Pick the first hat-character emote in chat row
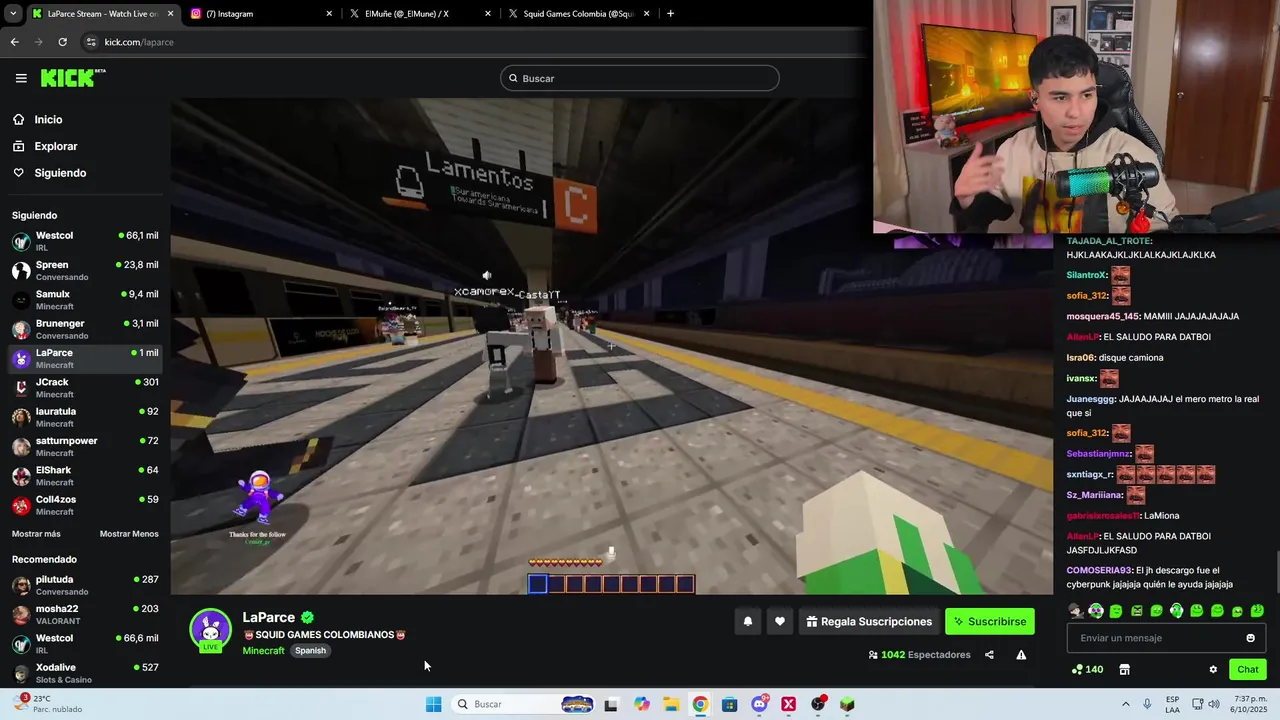Image resolution: width=1280 pixels, height=720 pixels. [1076, 611]
